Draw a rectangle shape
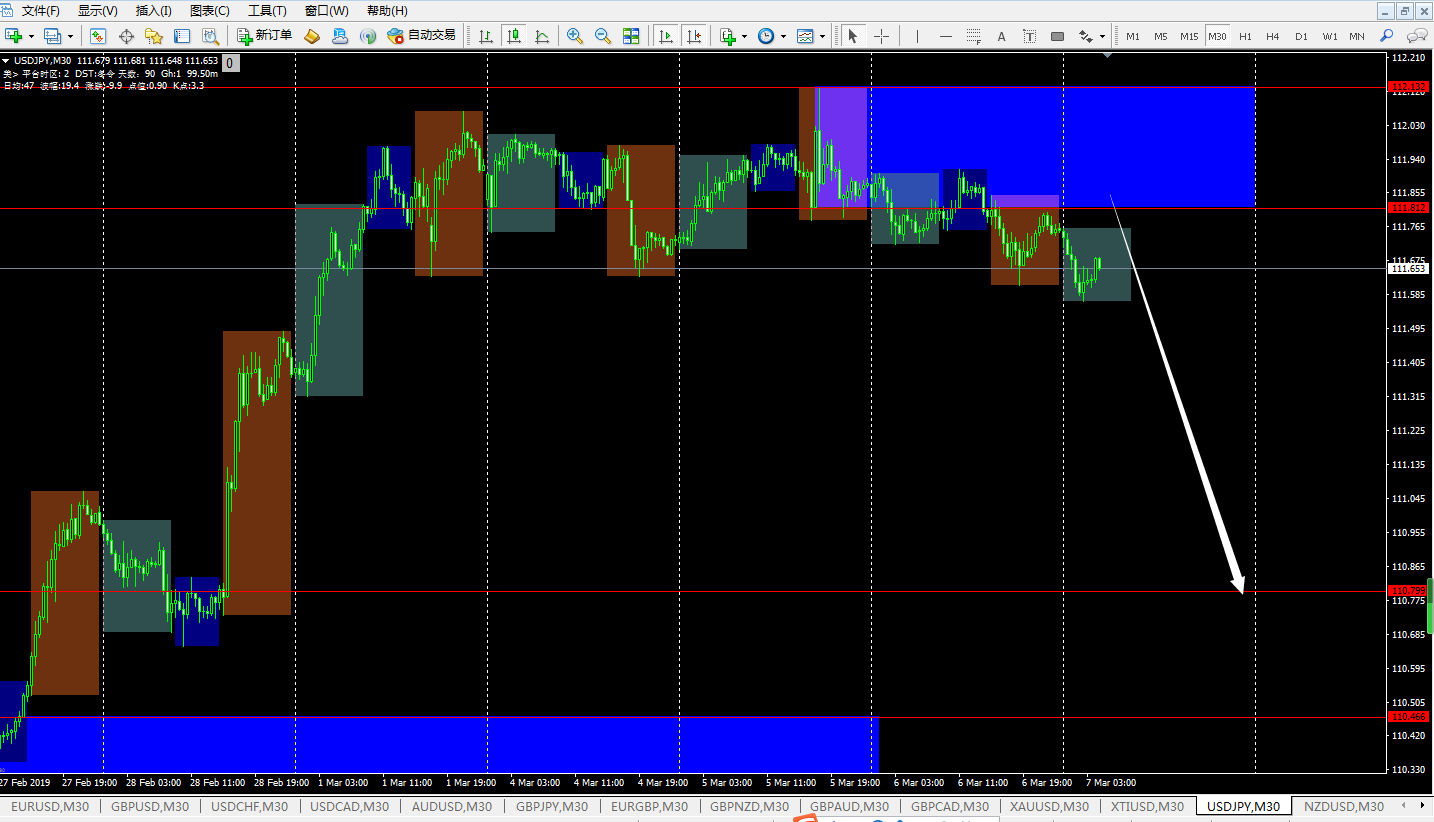The width and height of the screenshot is (1434, 822). [x=1058, y=36]
